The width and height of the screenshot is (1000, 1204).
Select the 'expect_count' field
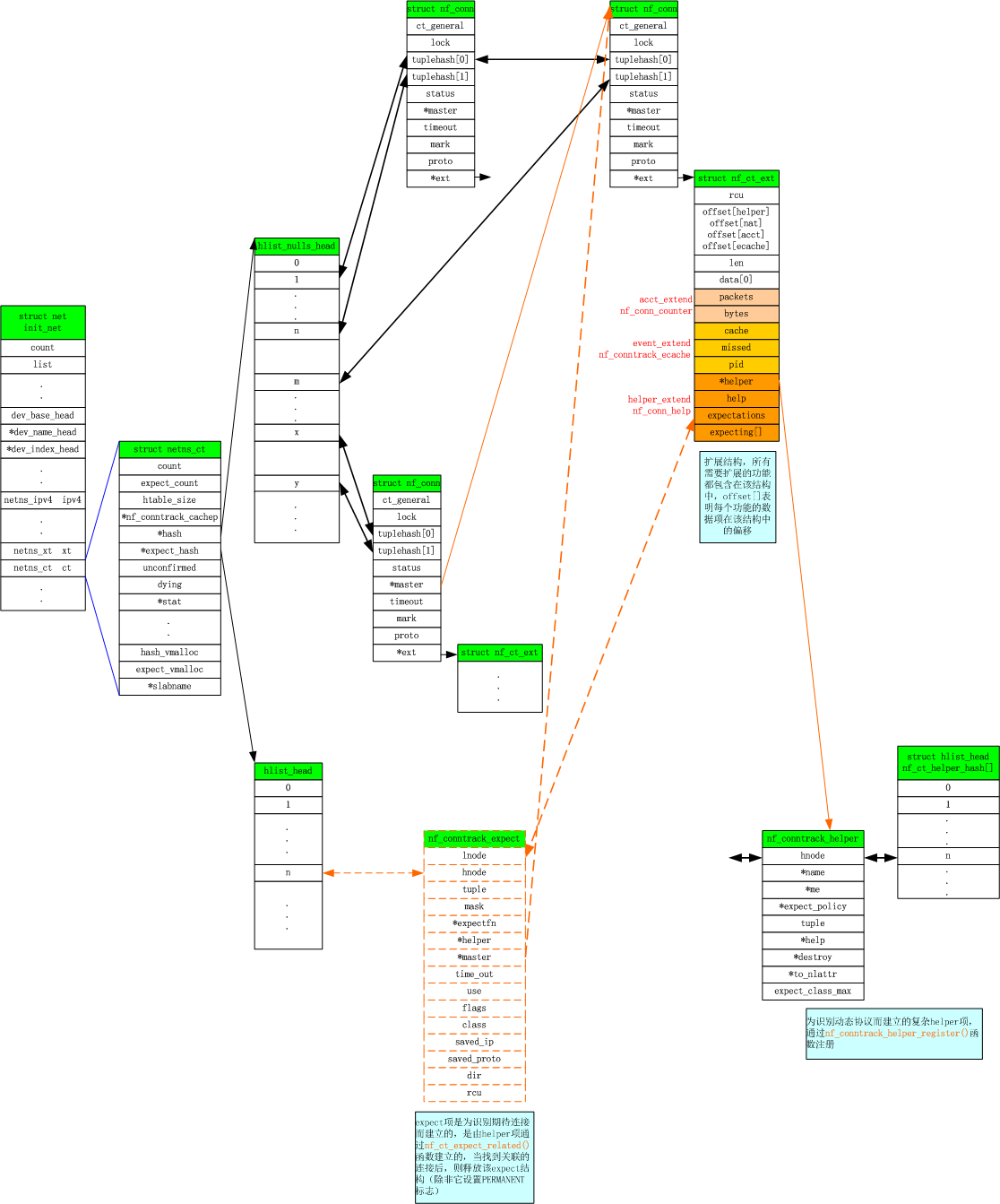click(x=170, y=483)
